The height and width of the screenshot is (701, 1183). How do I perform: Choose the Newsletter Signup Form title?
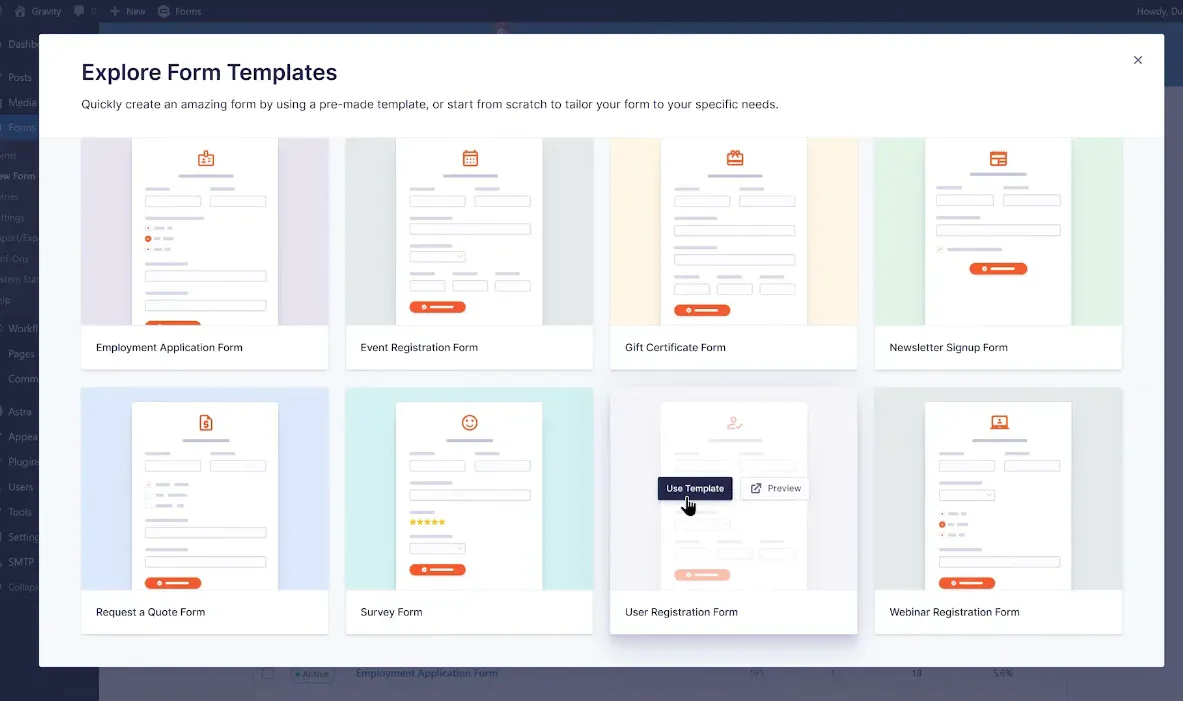(x=948, y=348)
